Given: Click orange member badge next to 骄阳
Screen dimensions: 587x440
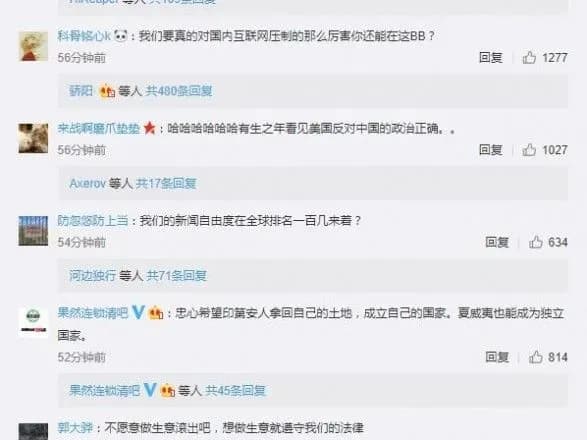Looking at the screenshot, I should [x=107, y=91].
